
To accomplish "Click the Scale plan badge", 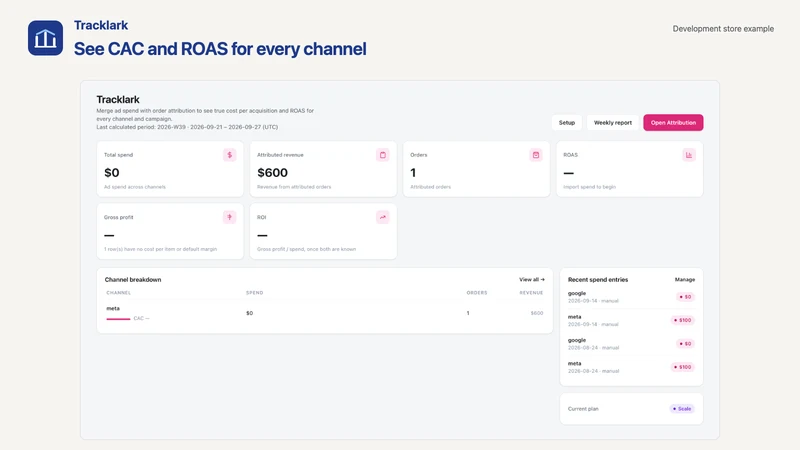I will pyautogui.click(x=682, y=409).
